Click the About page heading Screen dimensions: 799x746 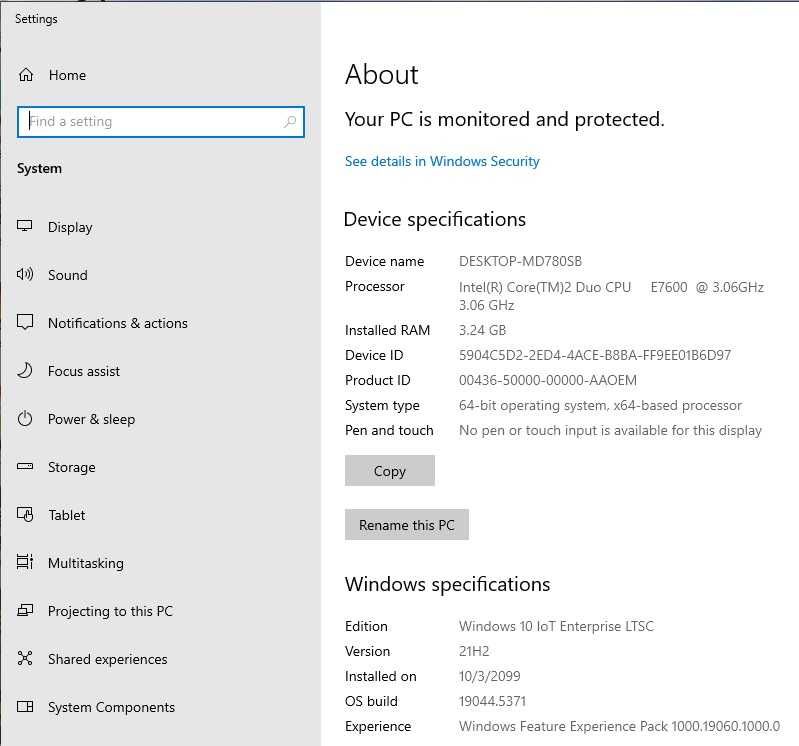[x=382, y=74]
